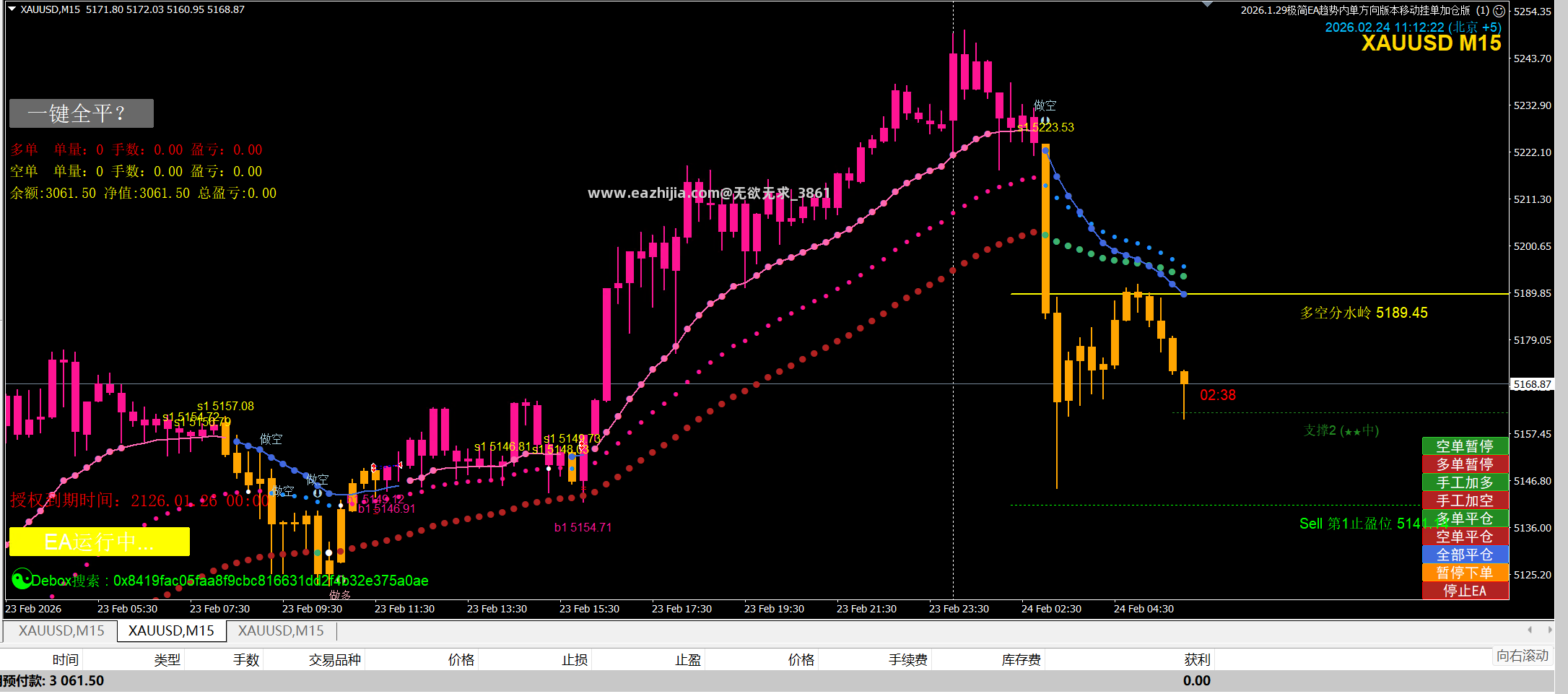Click the chart tabs scroll-right arrow

[1550, 630]
